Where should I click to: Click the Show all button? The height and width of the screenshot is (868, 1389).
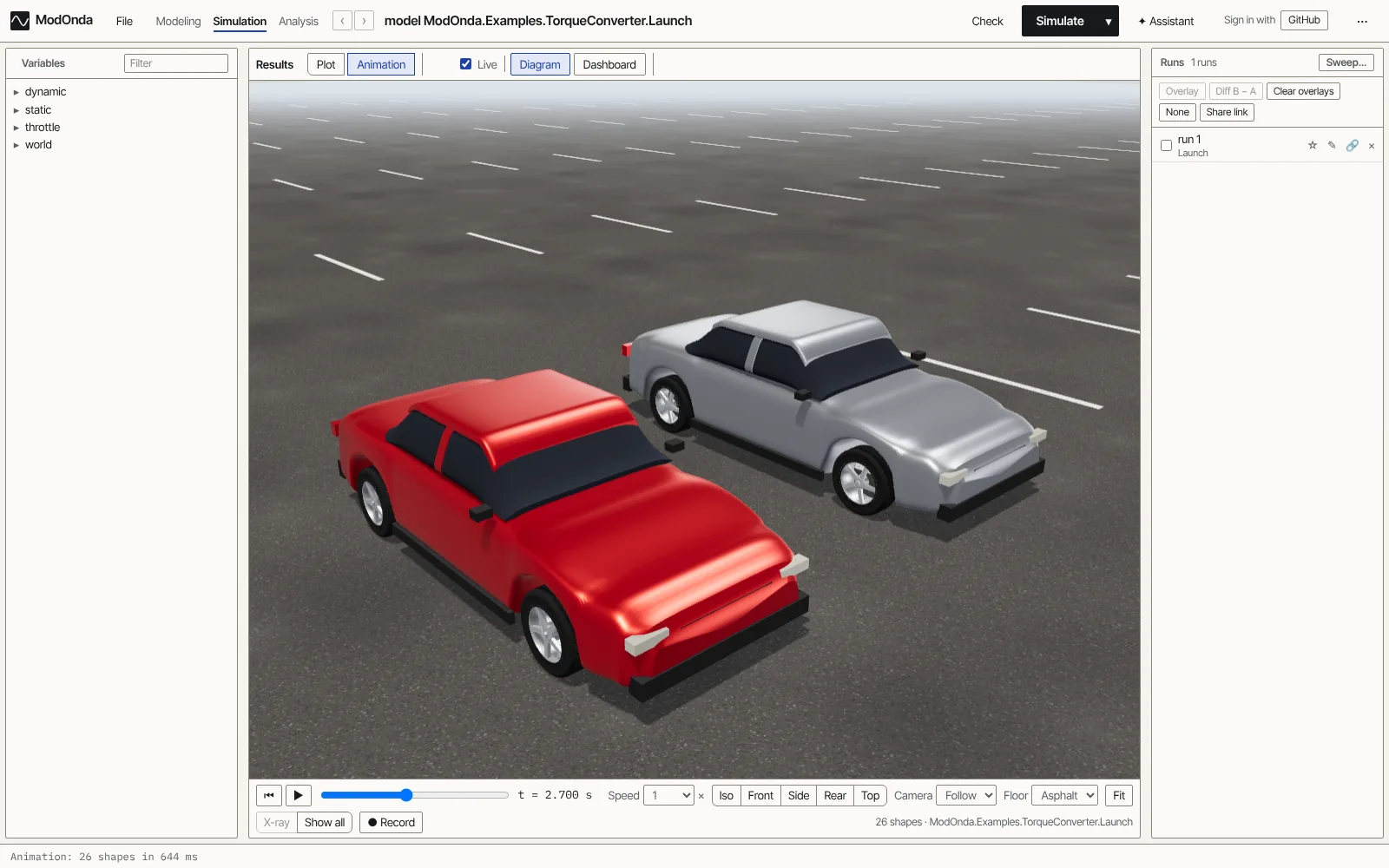[325, 822]
